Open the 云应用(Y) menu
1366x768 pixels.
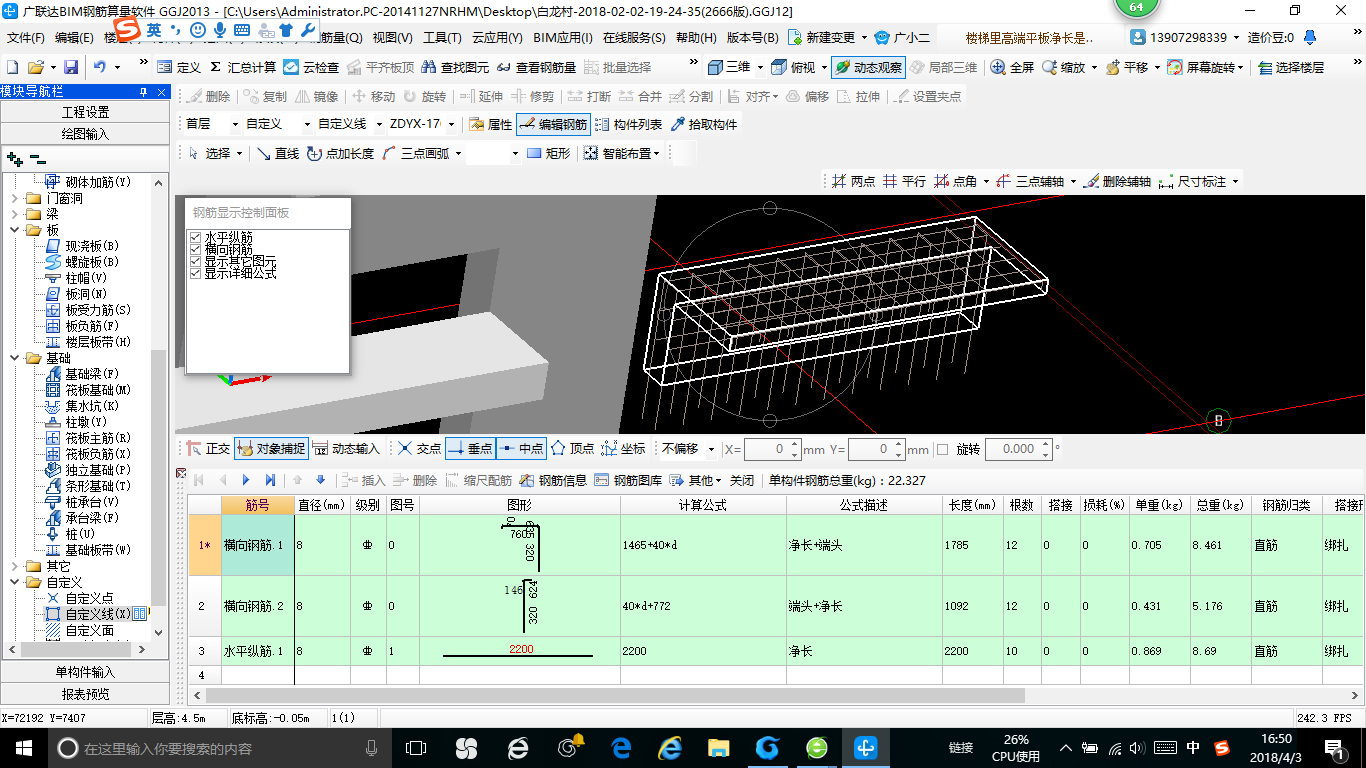(497, 37)
